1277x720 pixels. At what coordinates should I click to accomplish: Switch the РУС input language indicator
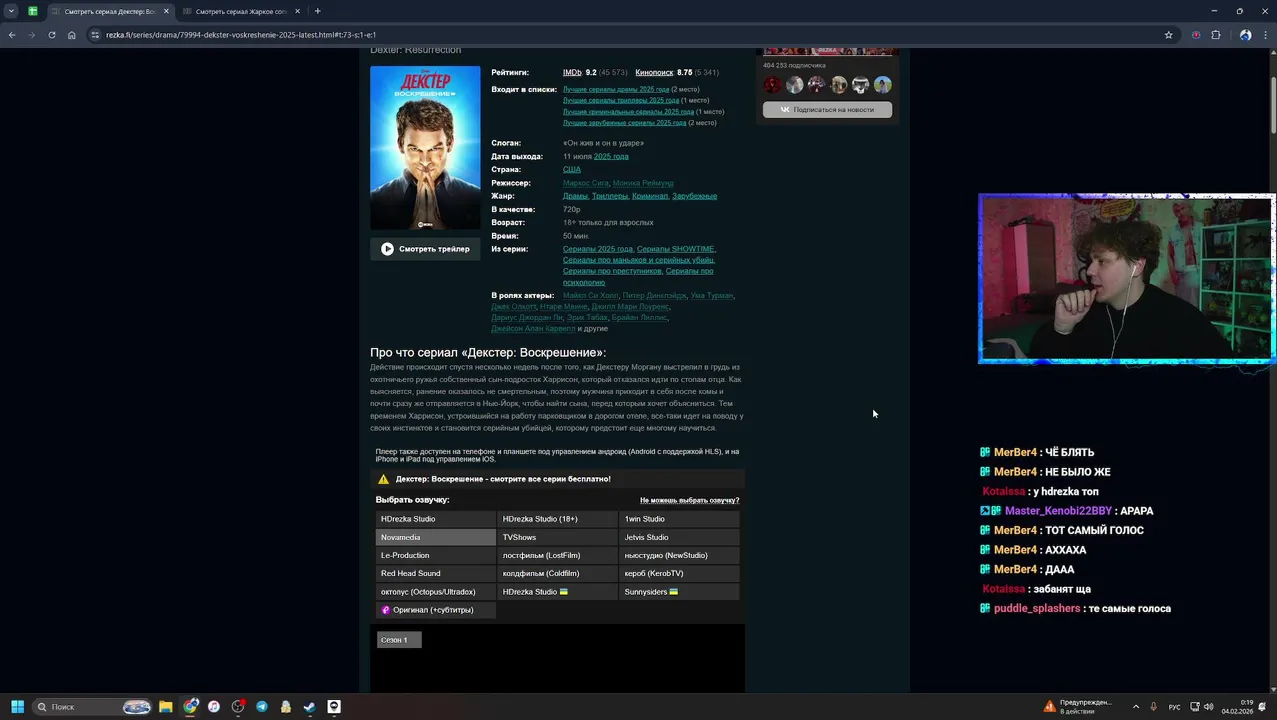coord(1174,707)
